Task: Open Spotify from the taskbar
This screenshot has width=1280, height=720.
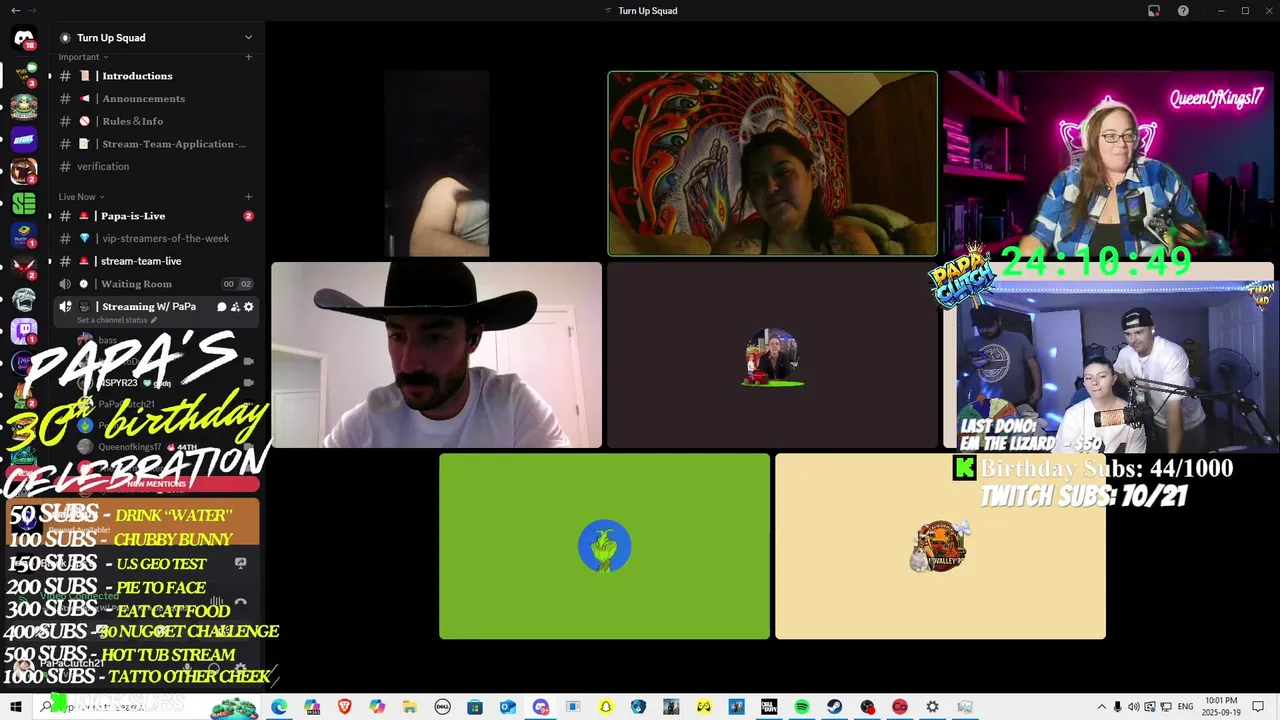Action: coord(802,707)
